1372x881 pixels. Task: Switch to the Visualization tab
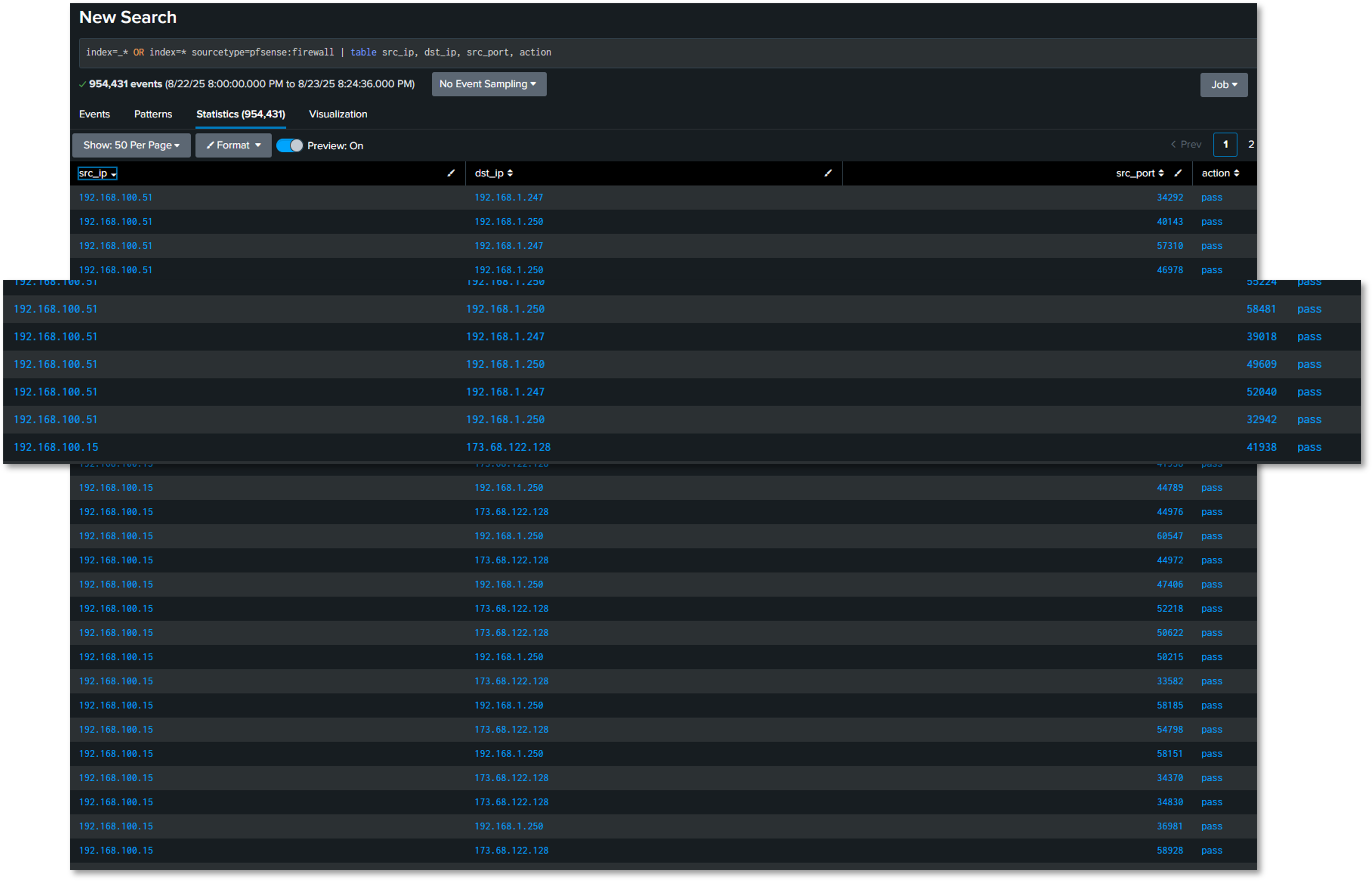point(338,114)
